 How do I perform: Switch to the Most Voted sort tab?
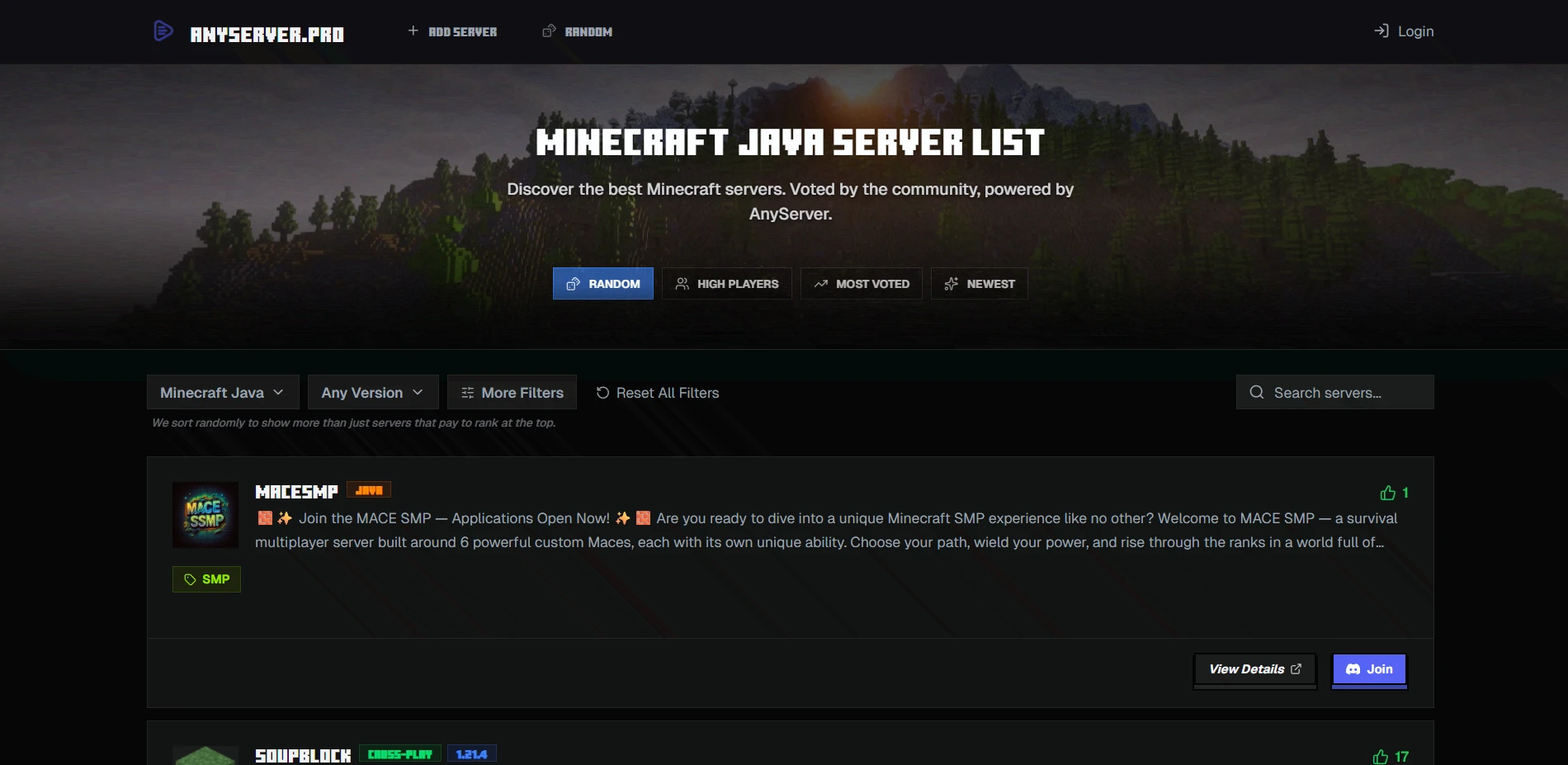(x=861, y=284)
